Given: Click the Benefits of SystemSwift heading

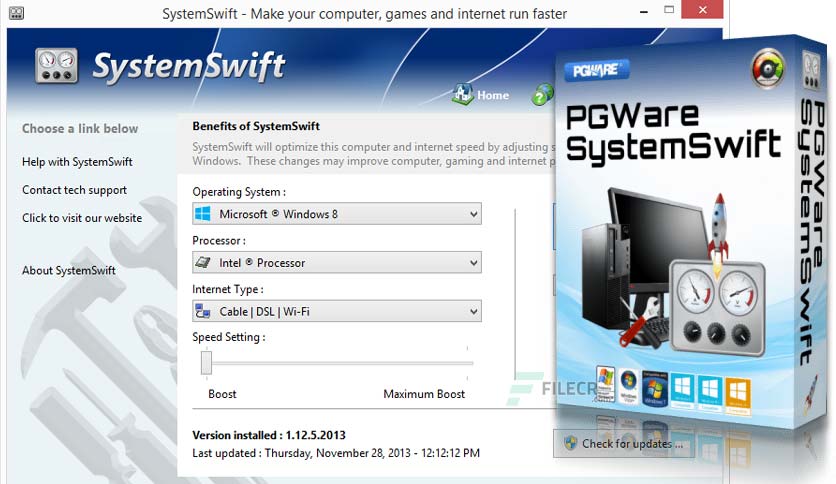Looking at the screenshot, I should [256, 126].
